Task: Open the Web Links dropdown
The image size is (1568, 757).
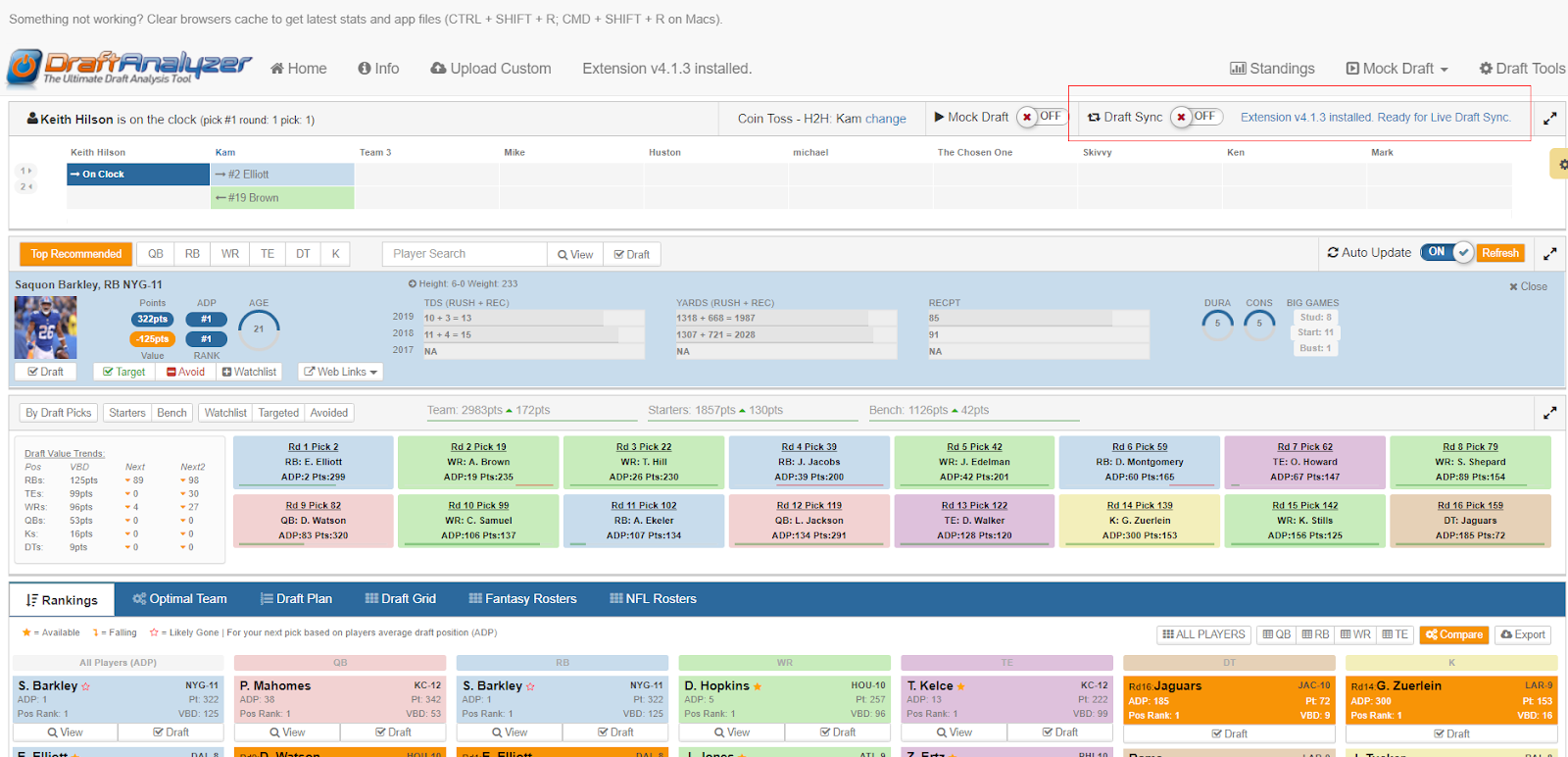Action: tap(341, 372)
